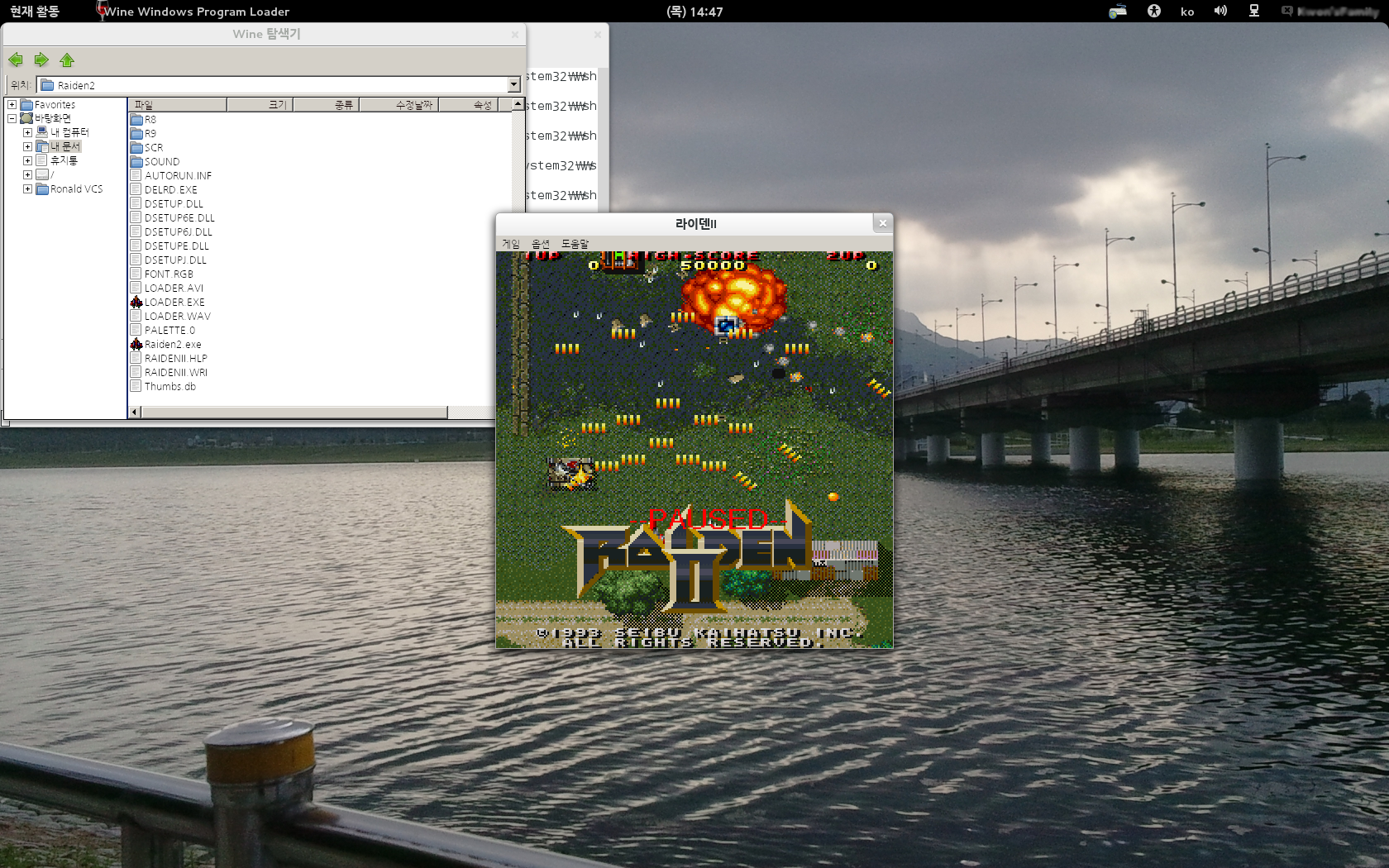Sort by the 종류 column header
Image resolution: width=1389 pixels, height=868 pixels.
(326, 104)
